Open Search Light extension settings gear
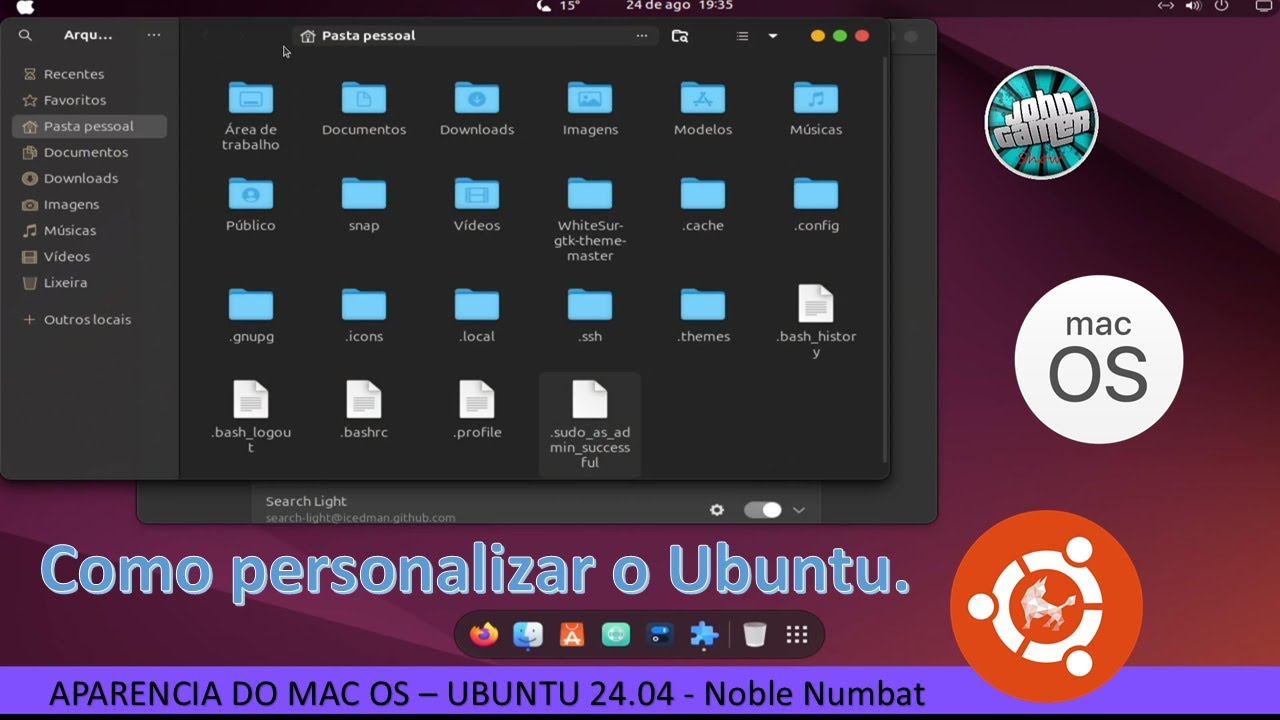The image size is (1280, 720). (717, 510)
